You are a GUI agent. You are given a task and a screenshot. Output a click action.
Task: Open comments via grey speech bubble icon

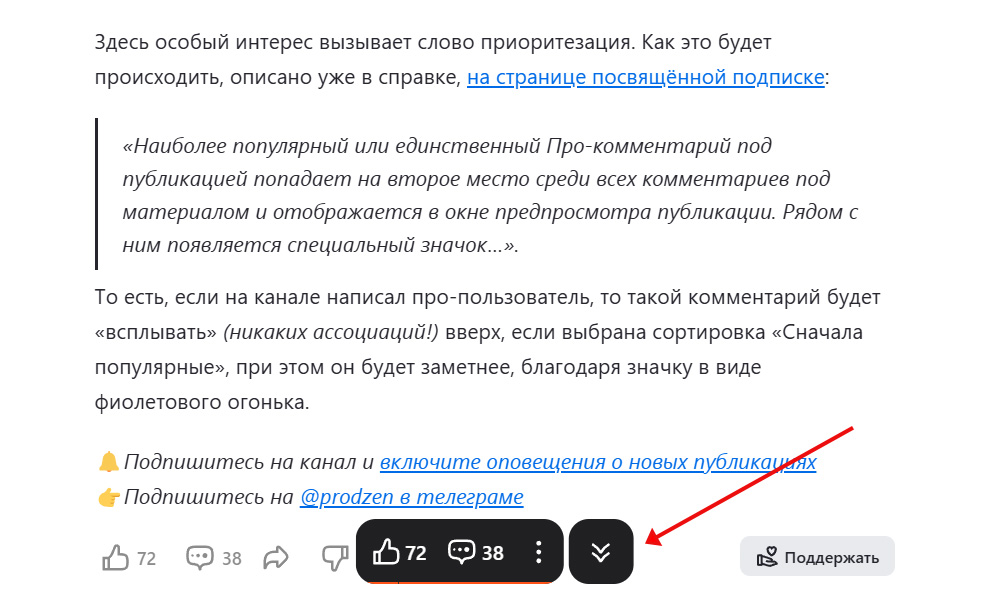pos(200,558)
